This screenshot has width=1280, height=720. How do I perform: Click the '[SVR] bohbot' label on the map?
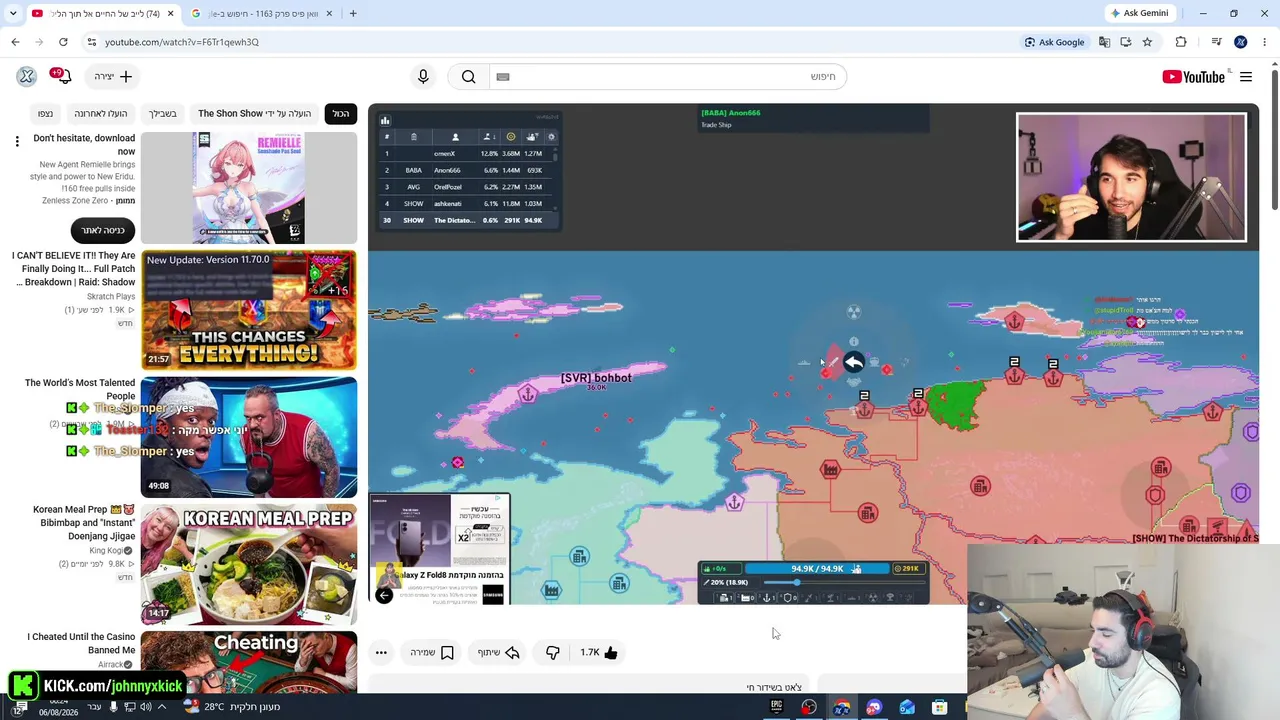pos(596,378)
